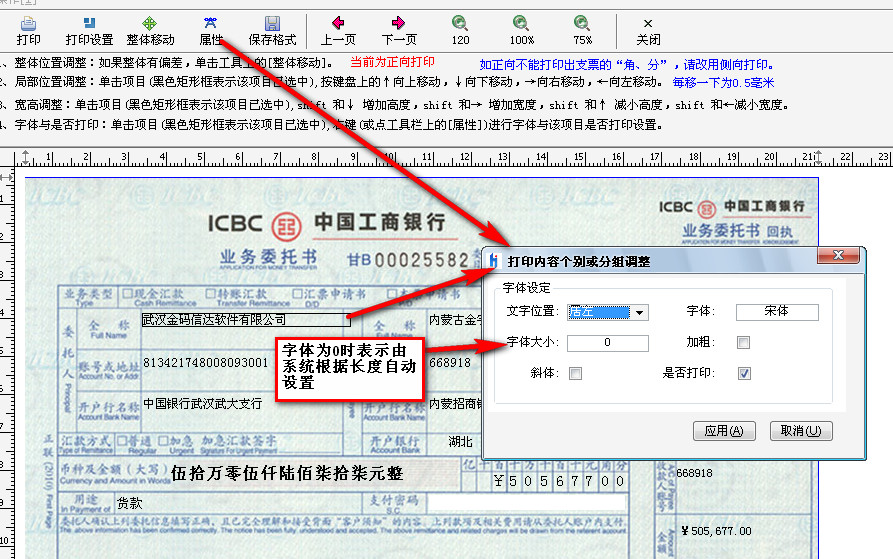This screenshot has width=893, height=559.
Task: Uncheck the 是否打印 checkbox
Action: coord(744,373)
